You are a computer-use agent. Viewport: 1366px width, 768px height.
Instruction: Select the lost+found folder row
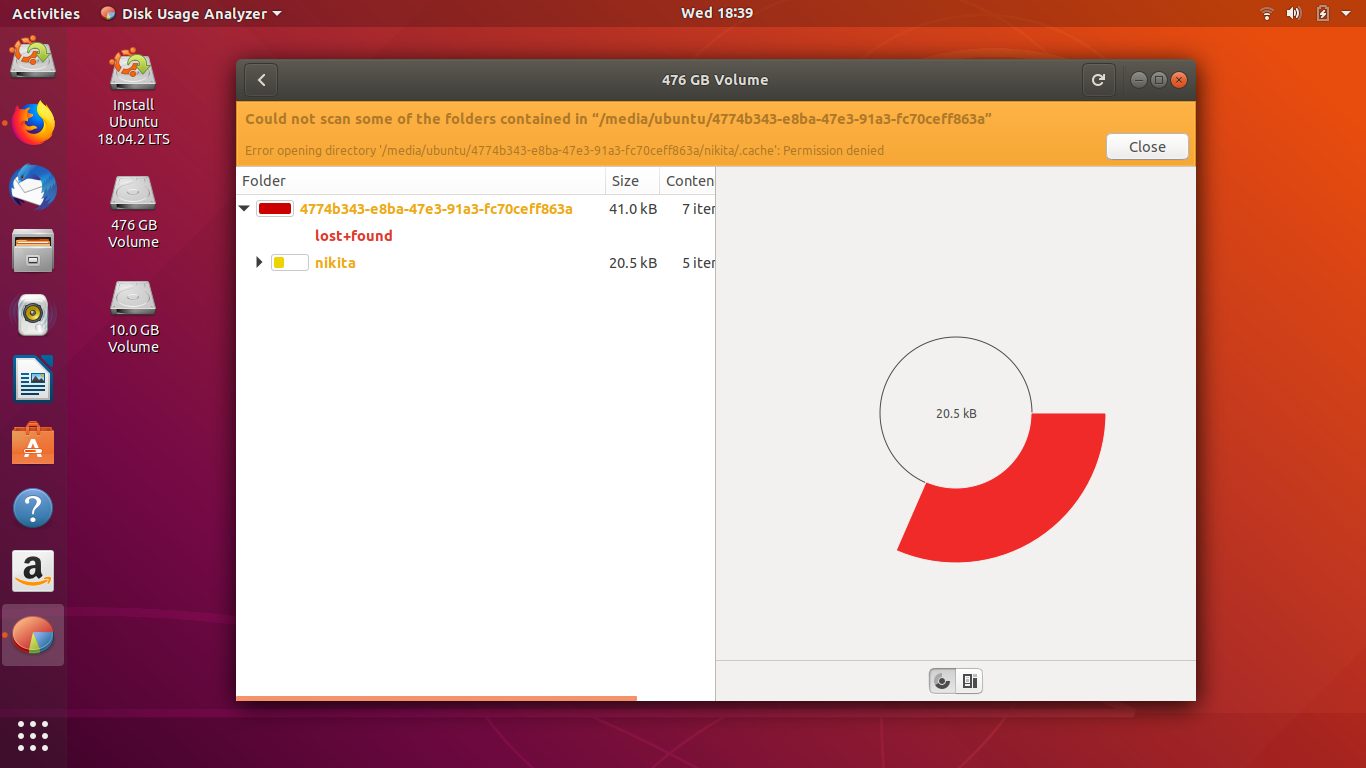(x=476, y=236)
